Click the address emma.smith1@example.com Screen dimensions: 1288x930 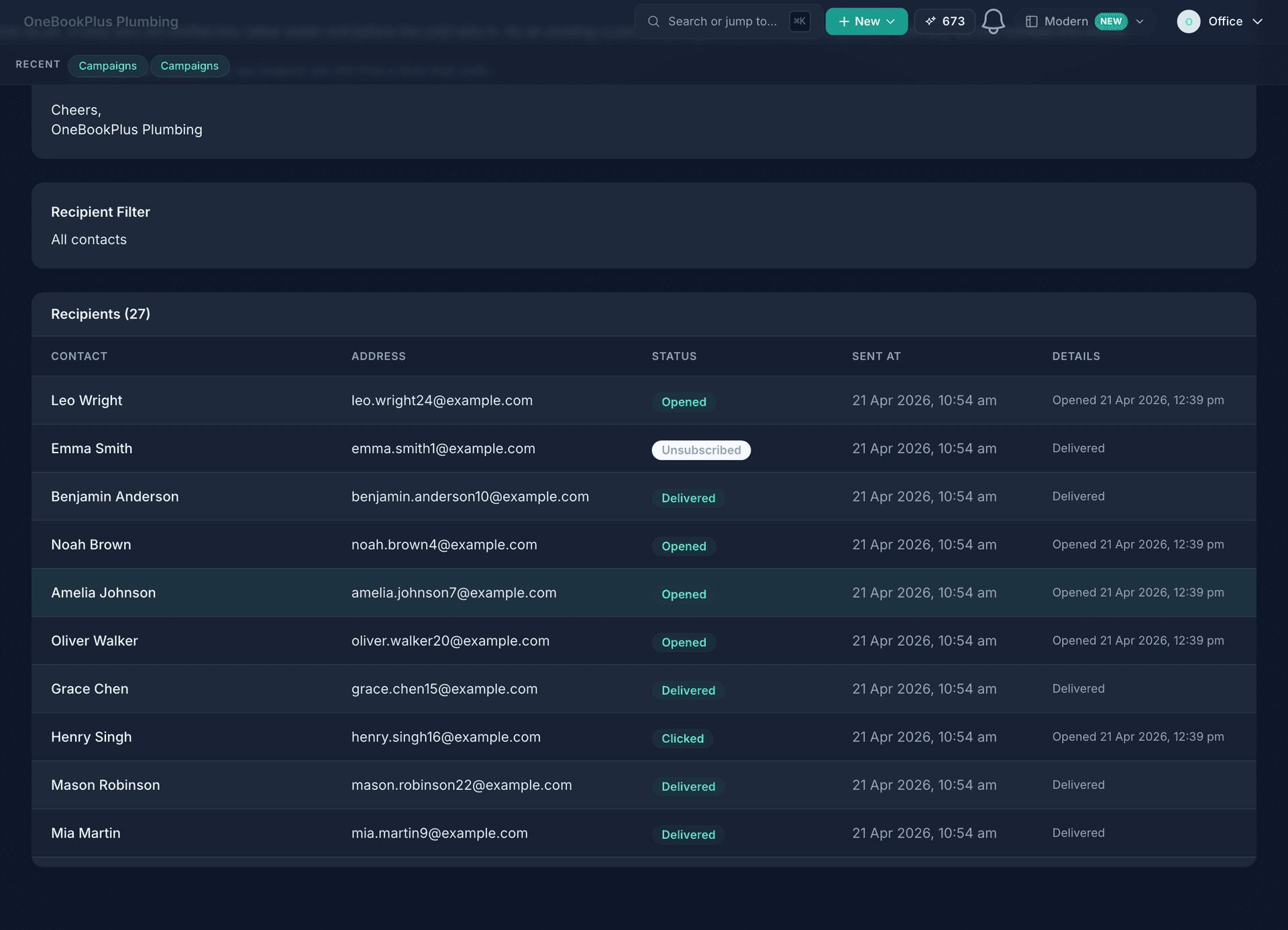click(x=443, y=449)
